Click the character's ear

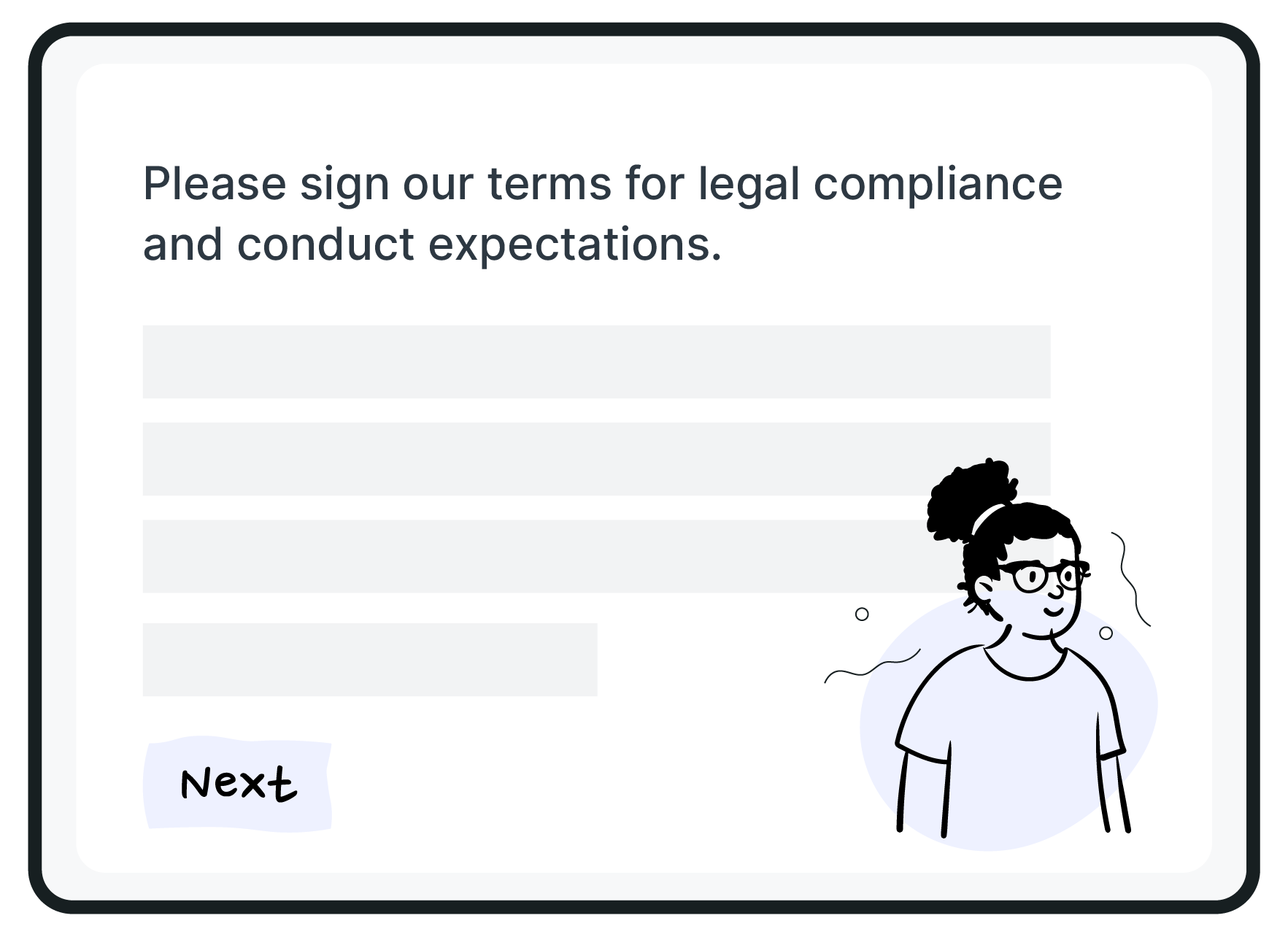pos(984,590)
